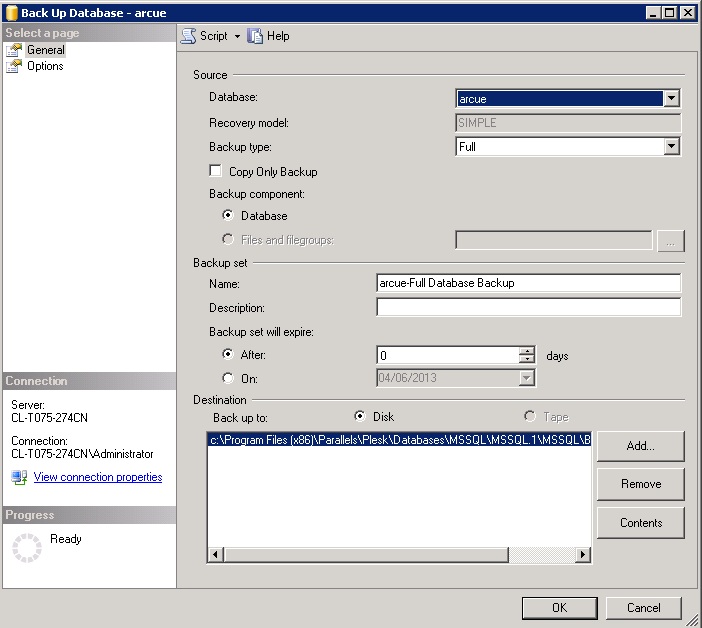
Task: Click the CL-T075-274CN\Administrator connection text
Action: pyautogui.click(x=82, y=454)
